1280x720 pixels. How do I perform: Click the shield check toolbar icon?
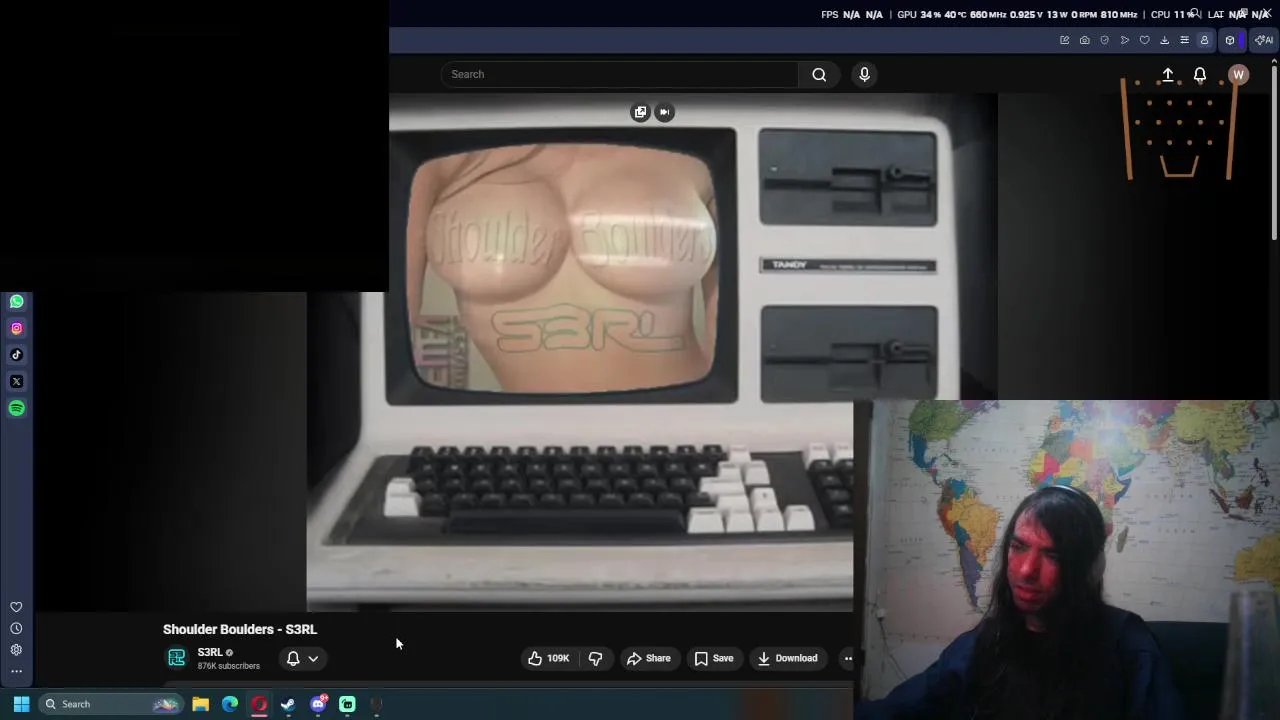(1104, 40)
